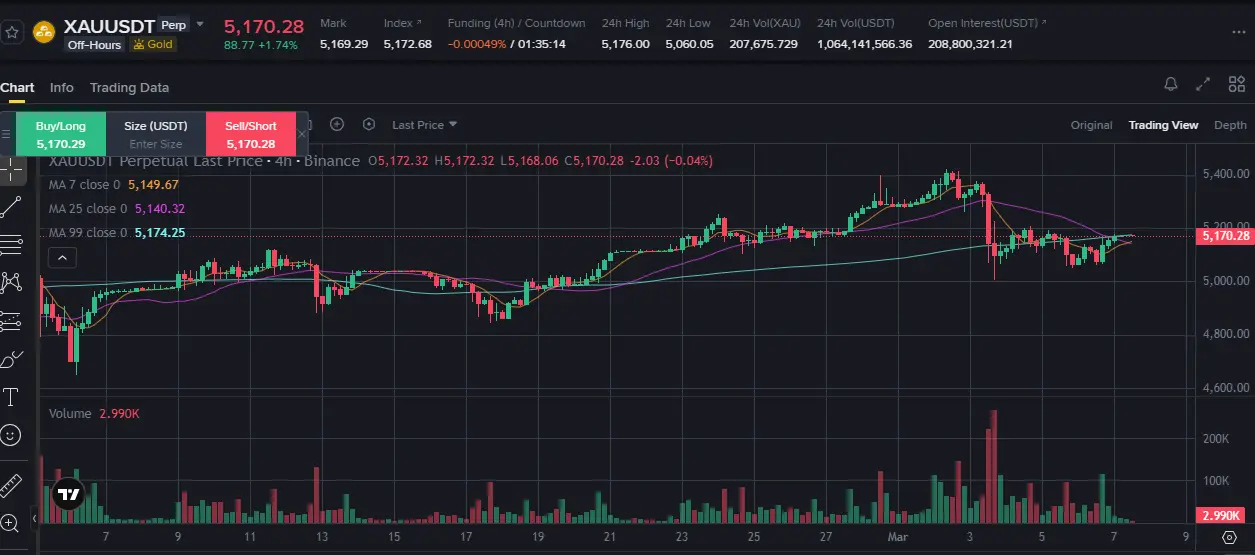Select the horizontal lines Fibonacci tool
The image size is (1255, 555).
(12, 244)
